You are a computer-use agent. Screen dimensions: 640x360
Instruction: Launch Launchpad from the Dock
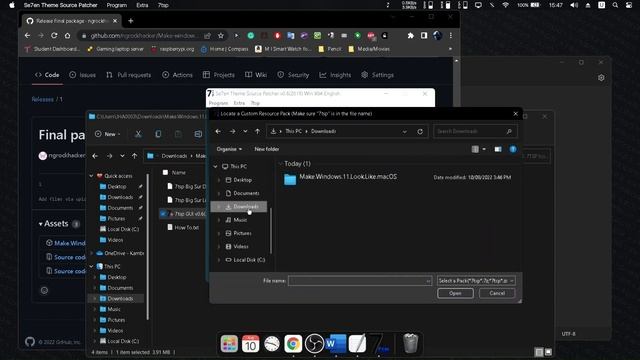tap(229, 344)
